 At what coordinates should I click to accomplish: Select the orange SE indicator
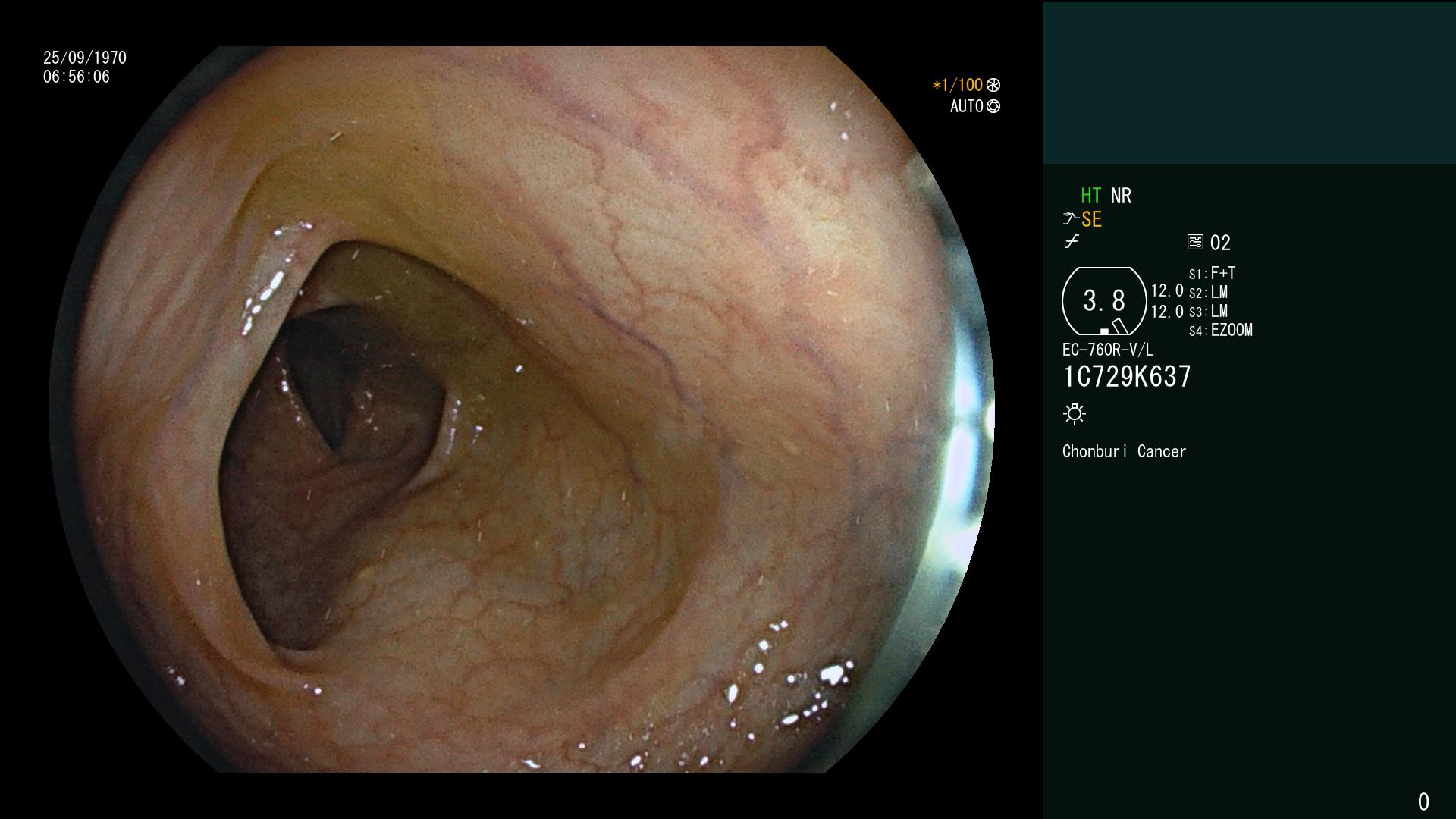tap(1091, 219)
